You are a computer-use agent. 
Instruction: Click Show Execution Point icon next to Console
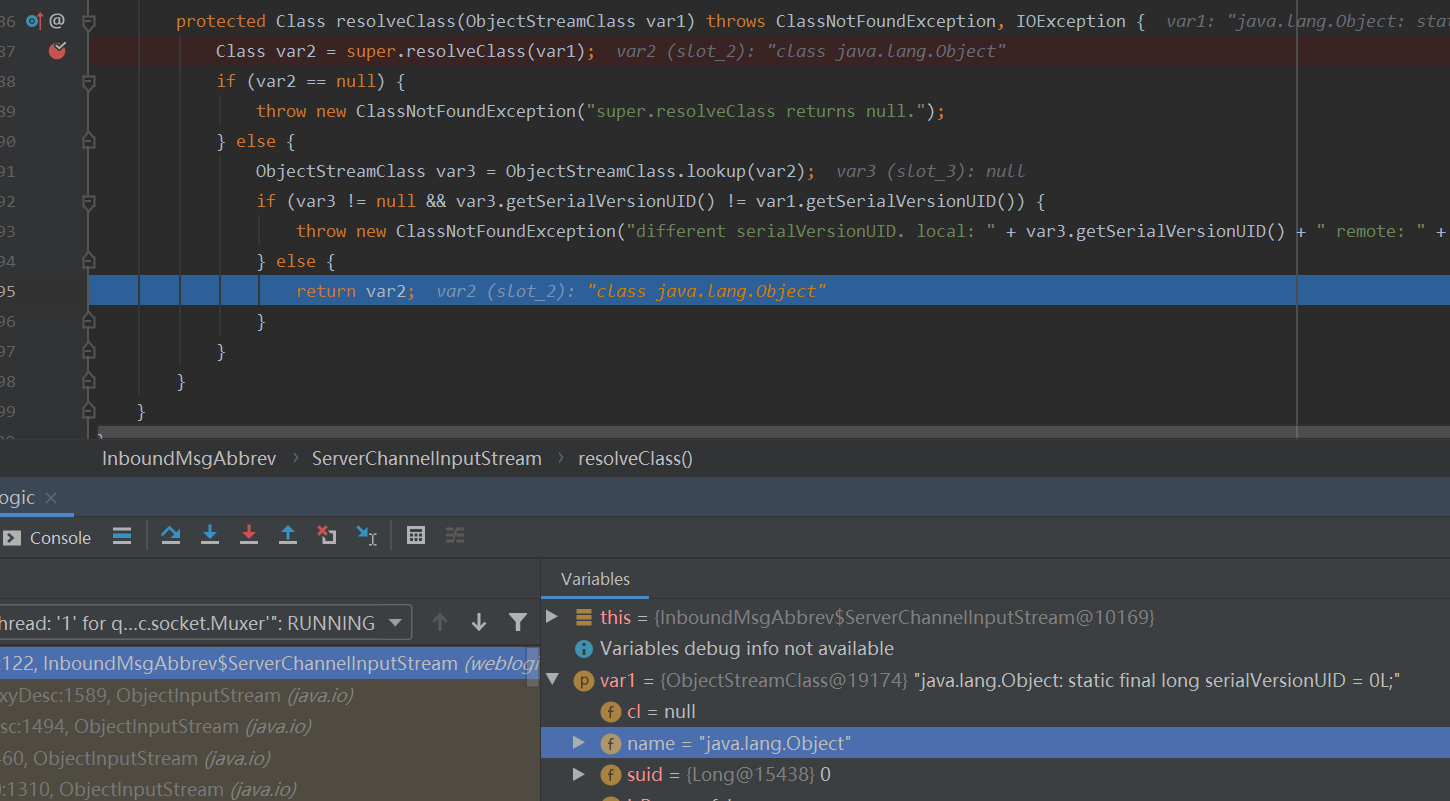point(122,536)
